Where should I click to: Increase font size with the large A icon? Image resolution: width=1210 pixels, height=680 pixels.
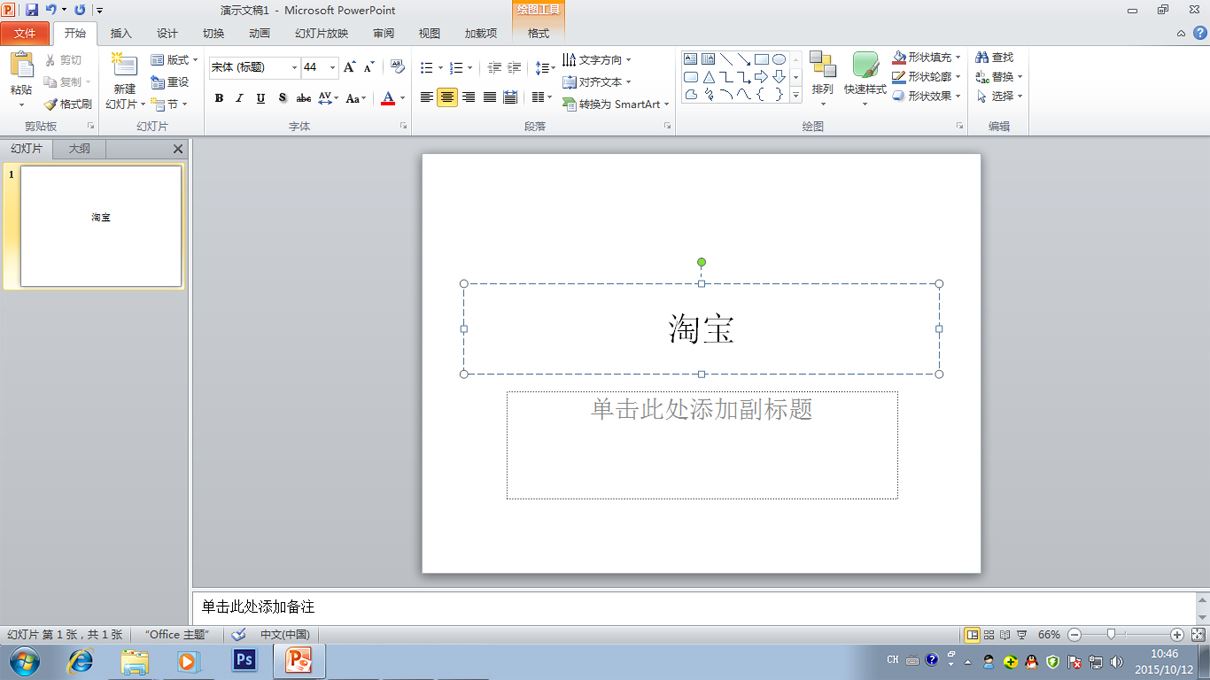(x=349, y=67)
